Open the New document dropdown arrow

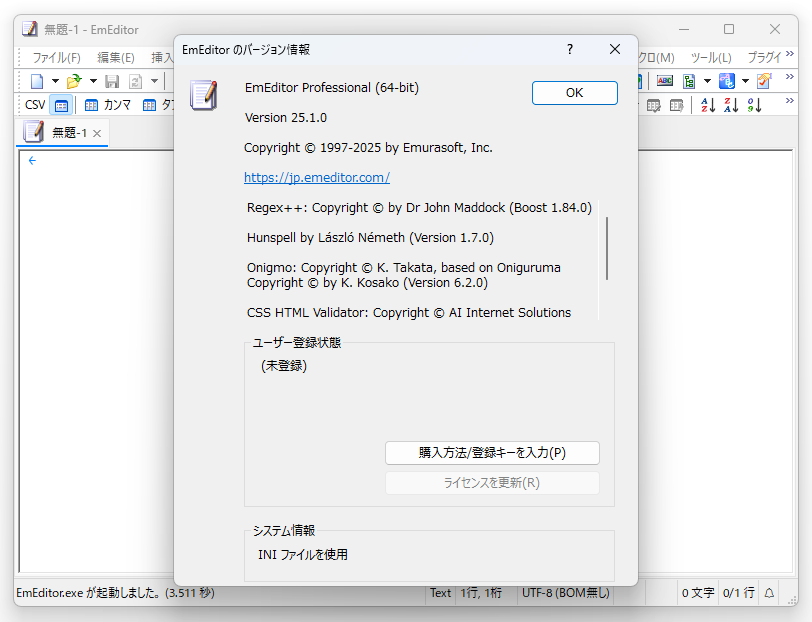point(55,80)
